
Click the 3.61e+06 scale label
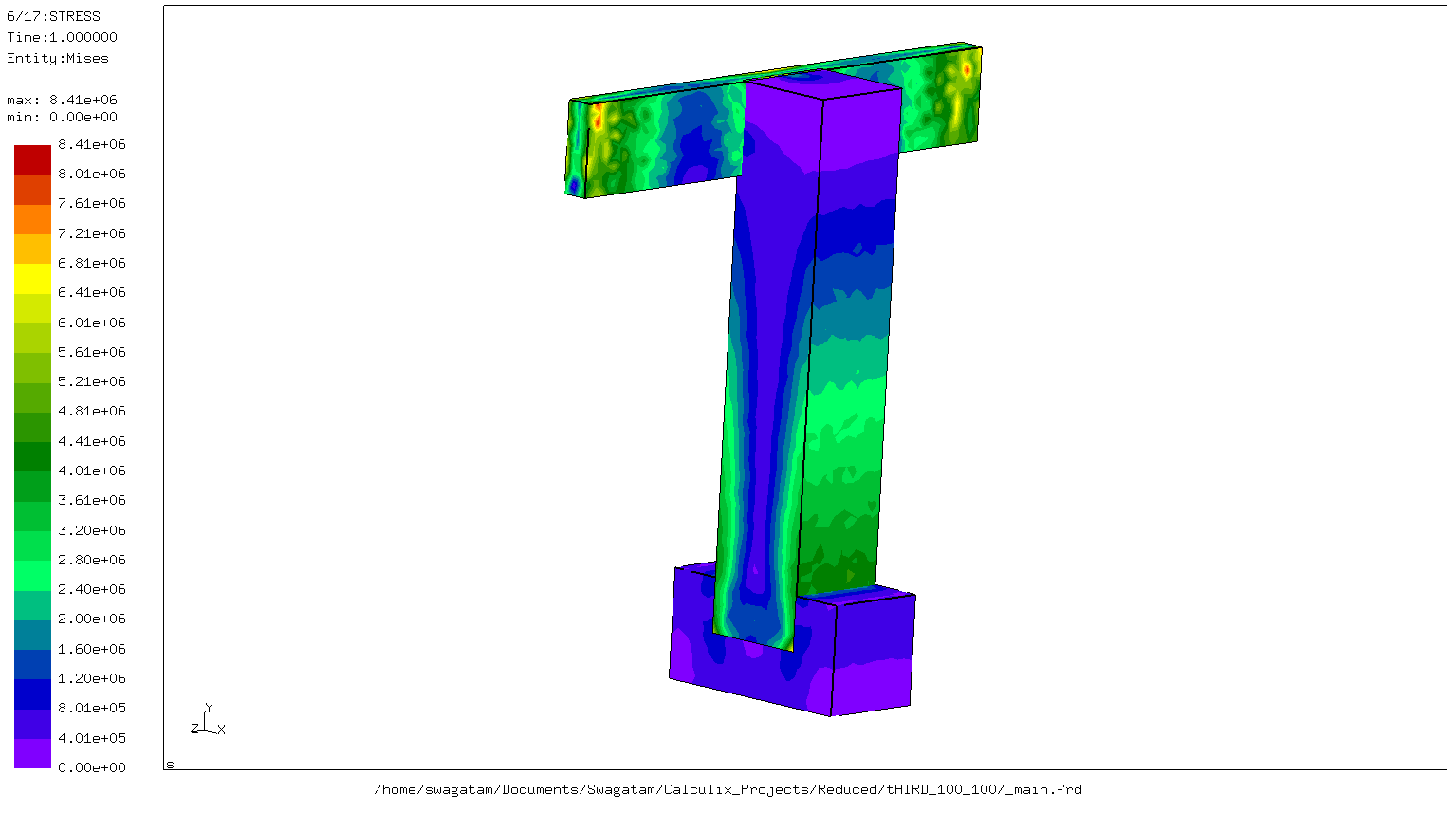(x=92, y=500)
